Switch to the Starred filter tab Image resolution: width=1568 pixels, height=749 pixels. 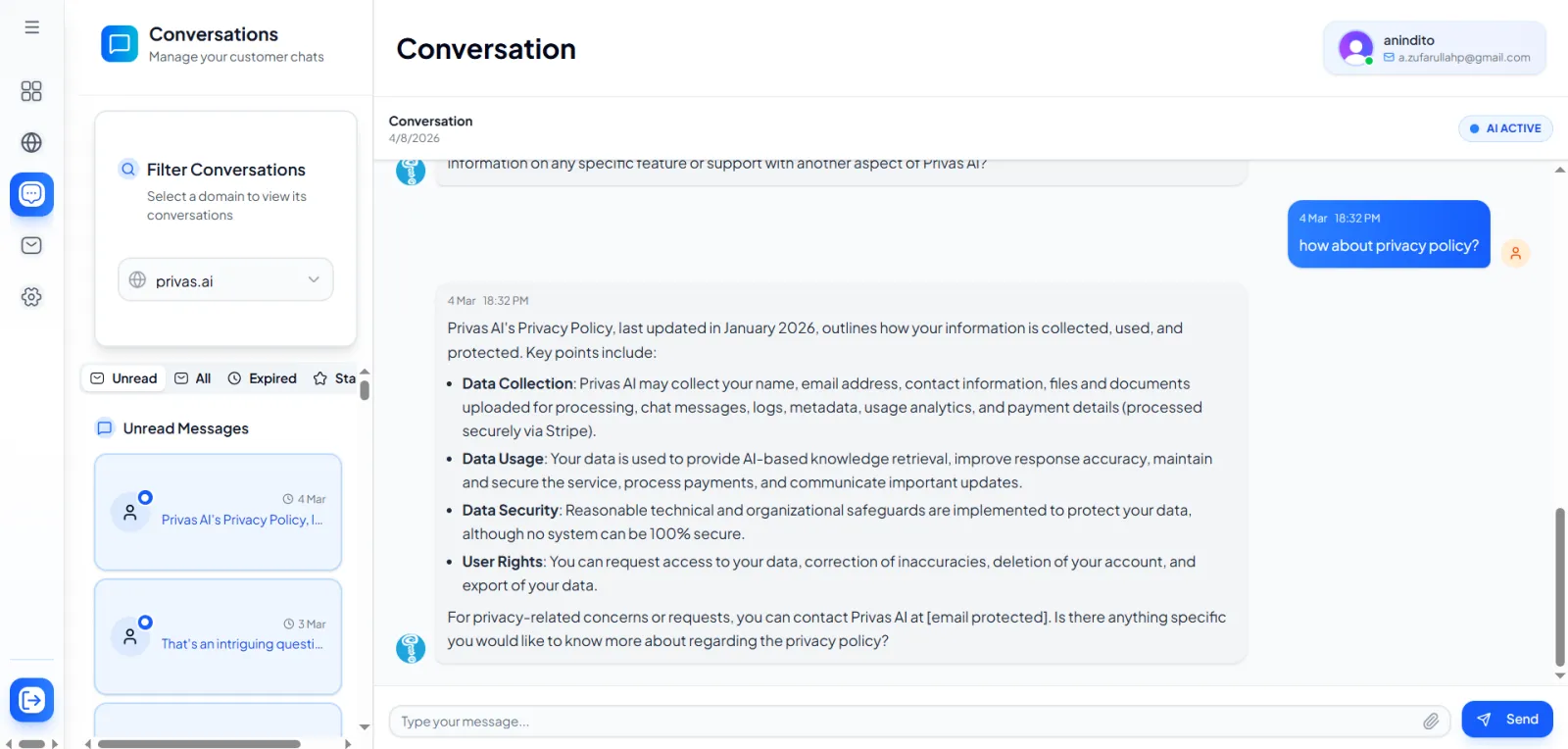point(334,378)
